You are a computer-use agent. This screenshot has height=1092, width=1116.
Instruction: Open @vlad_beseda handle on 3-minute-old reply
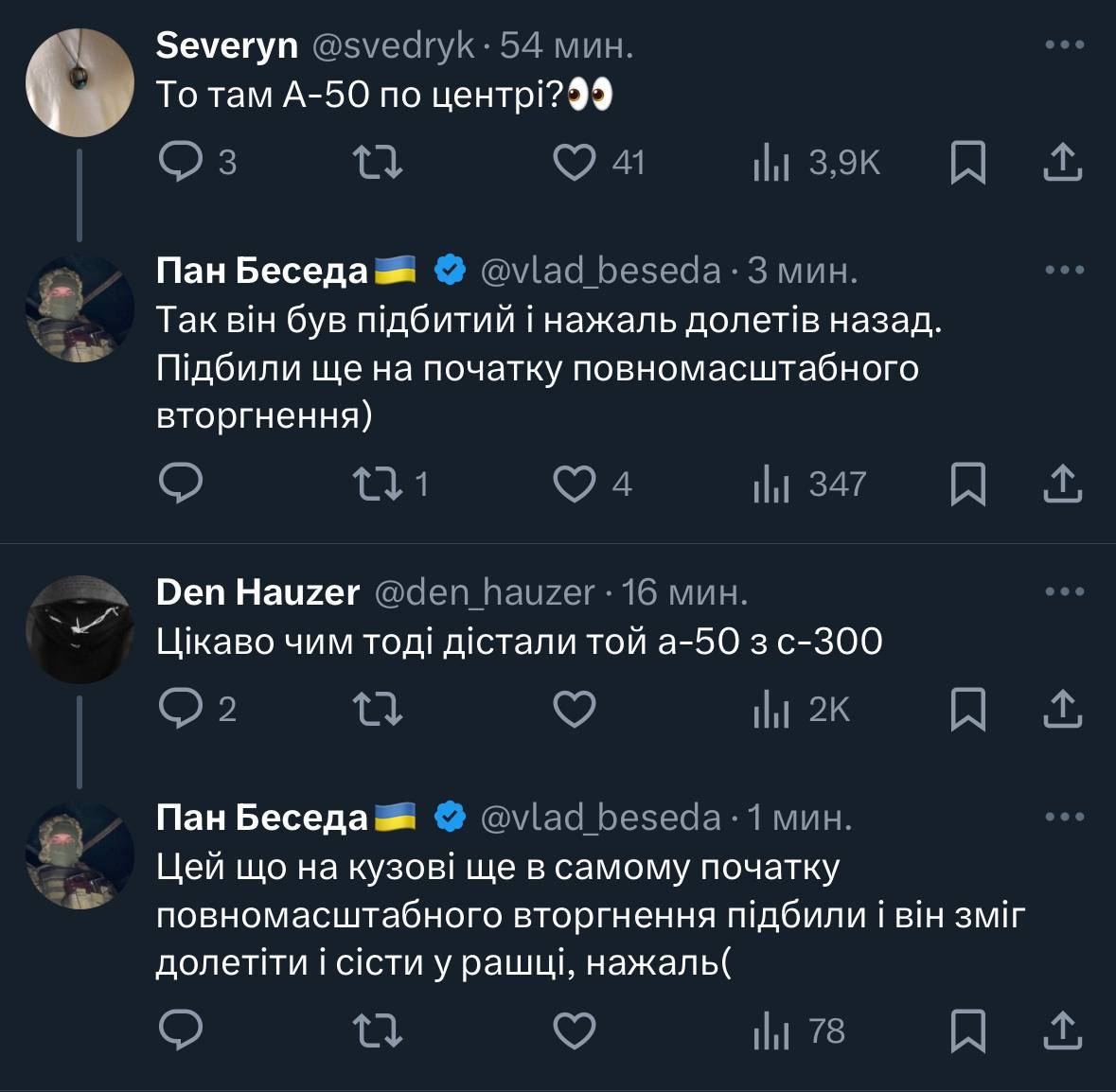coord(600,272)
